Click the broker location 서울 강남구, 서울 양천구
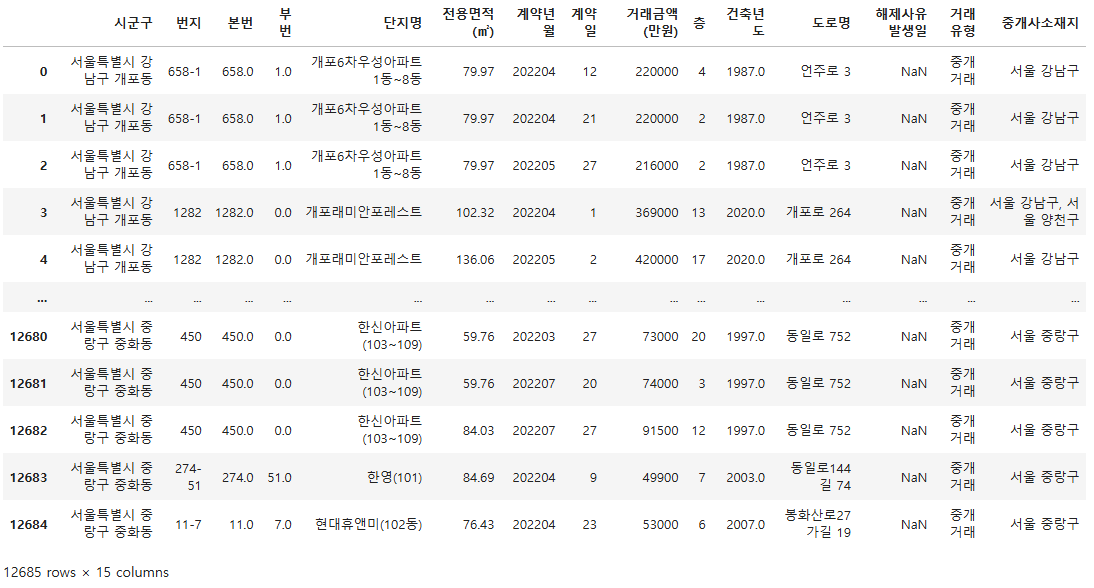Screen dimensions: 1094x588 (1035, 212)
